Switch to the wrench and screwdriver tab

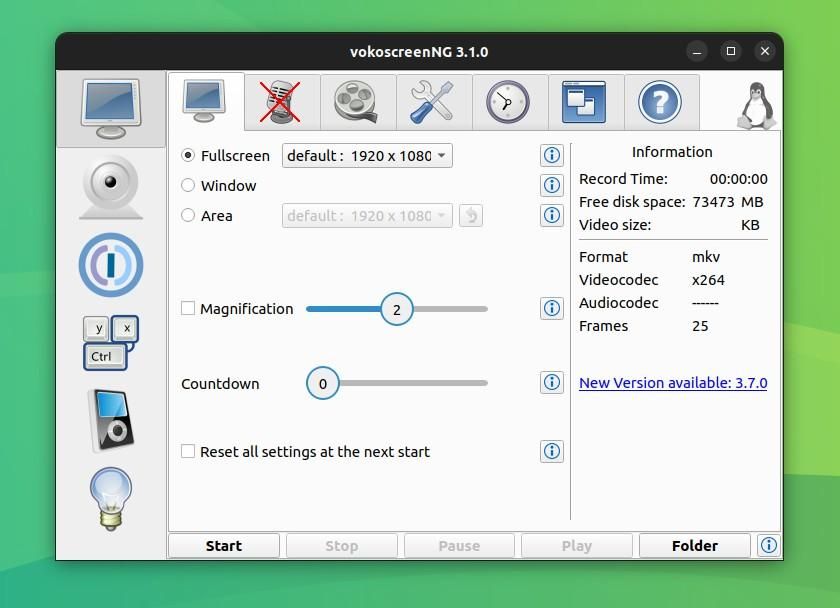point(434,102)
